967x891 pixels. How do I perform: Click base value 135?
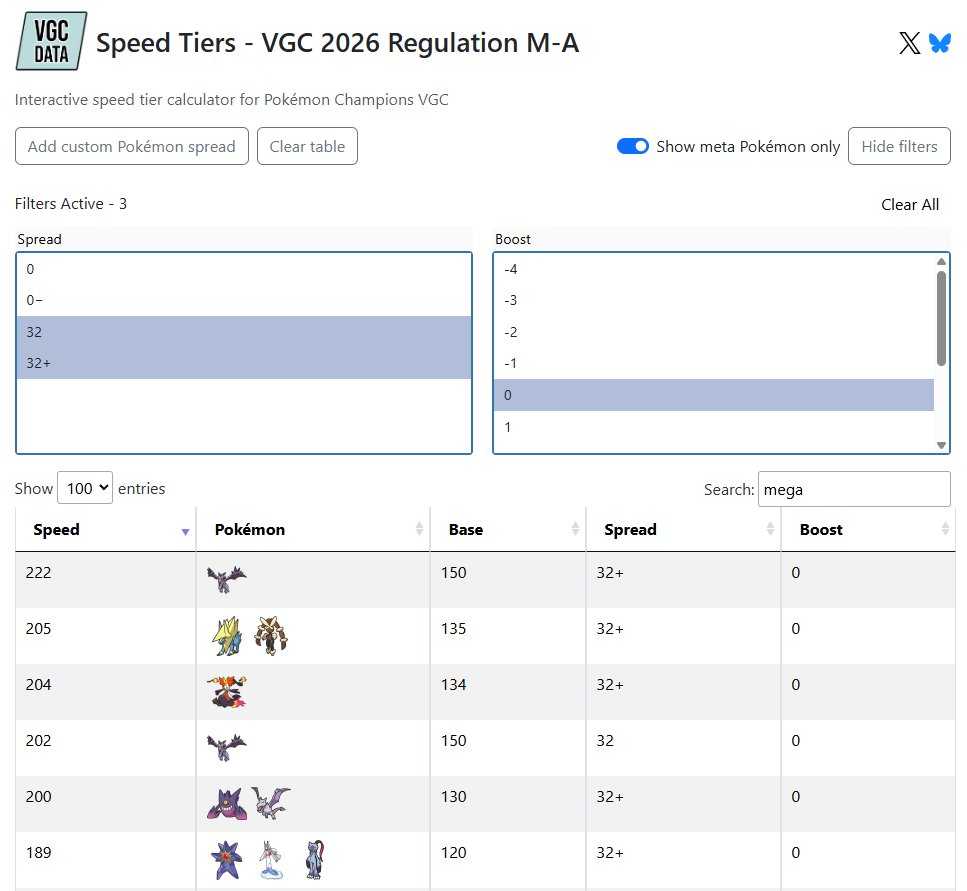click(x=453, y=628)
